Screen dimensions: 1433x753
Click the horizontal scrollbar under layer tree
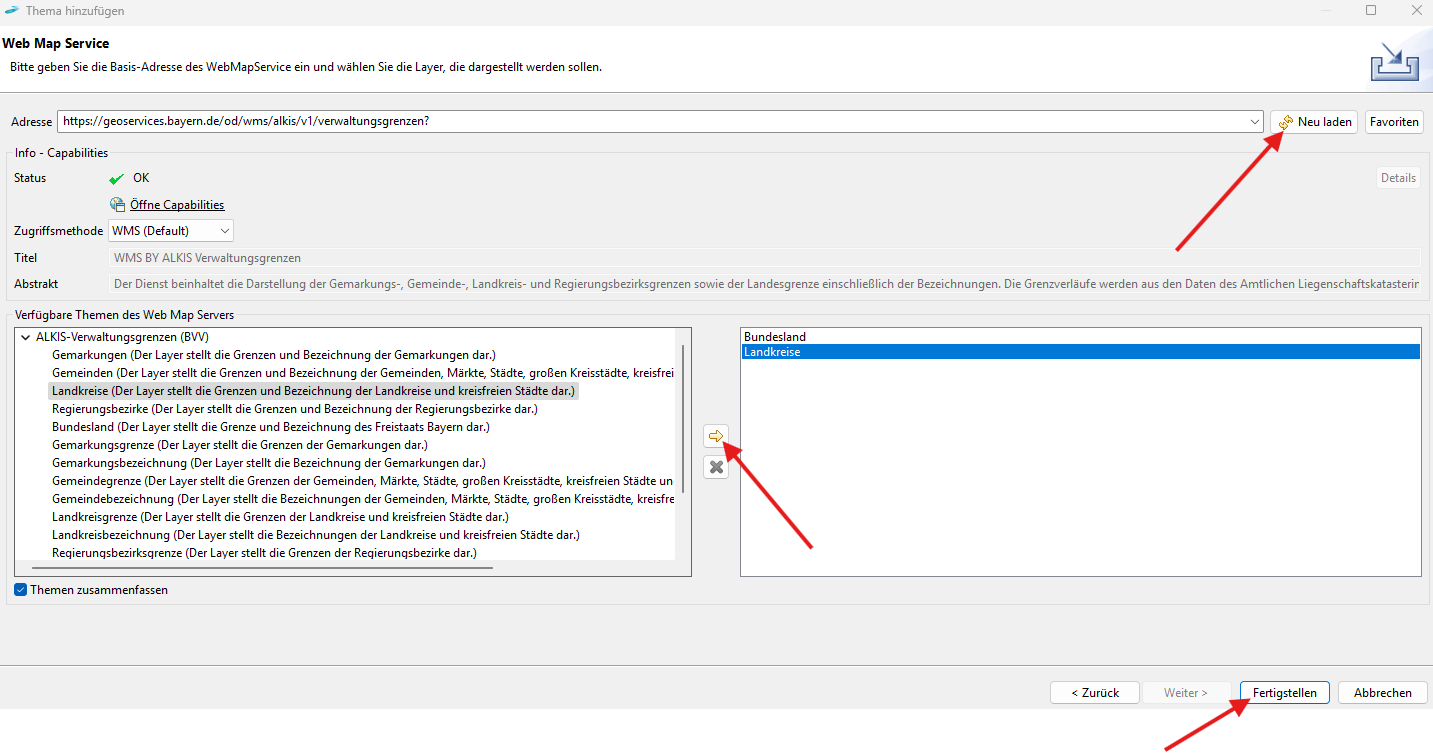260,568
